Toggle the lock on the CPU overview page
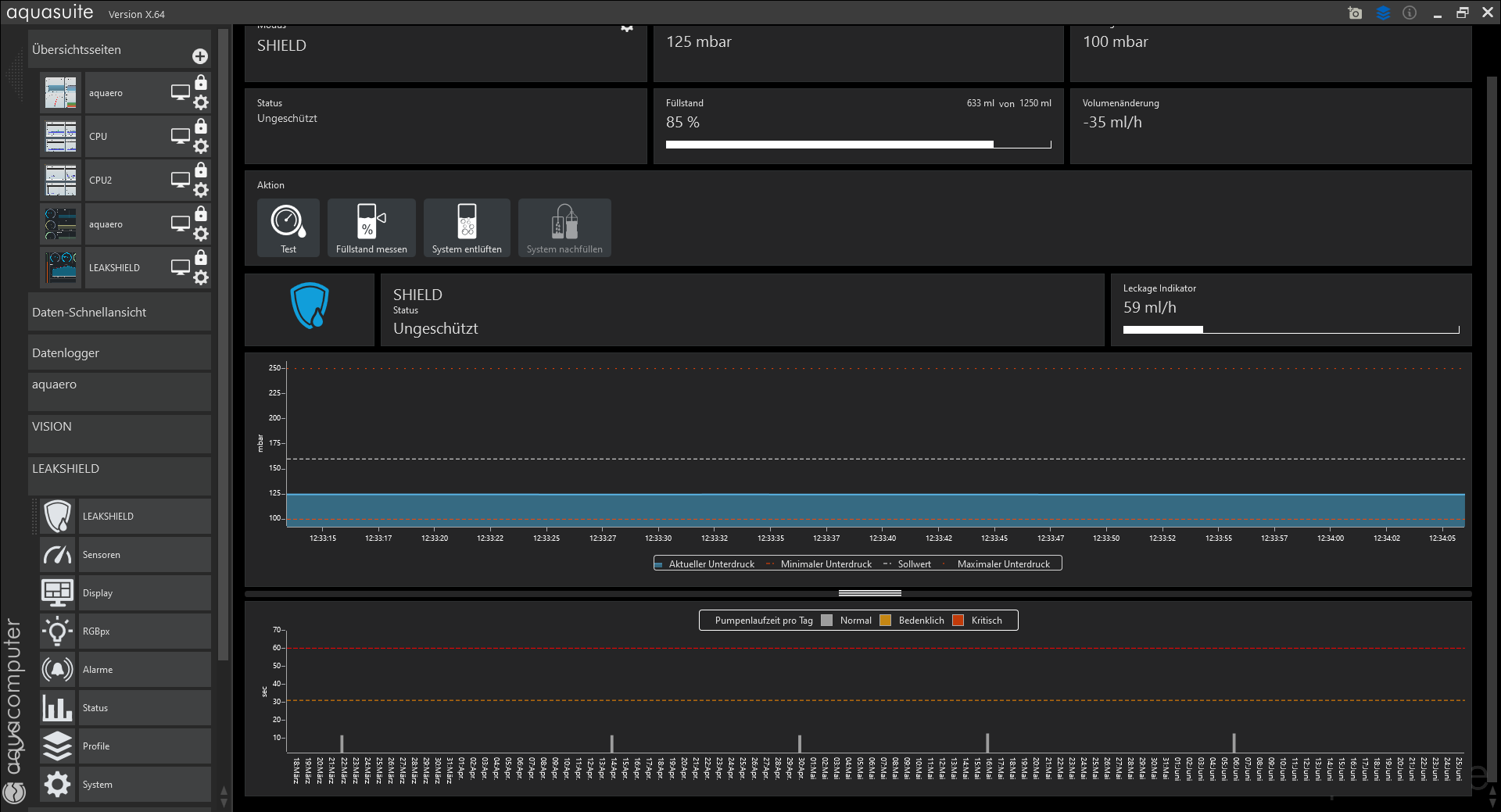1501x812 pixels. [201, 126]
